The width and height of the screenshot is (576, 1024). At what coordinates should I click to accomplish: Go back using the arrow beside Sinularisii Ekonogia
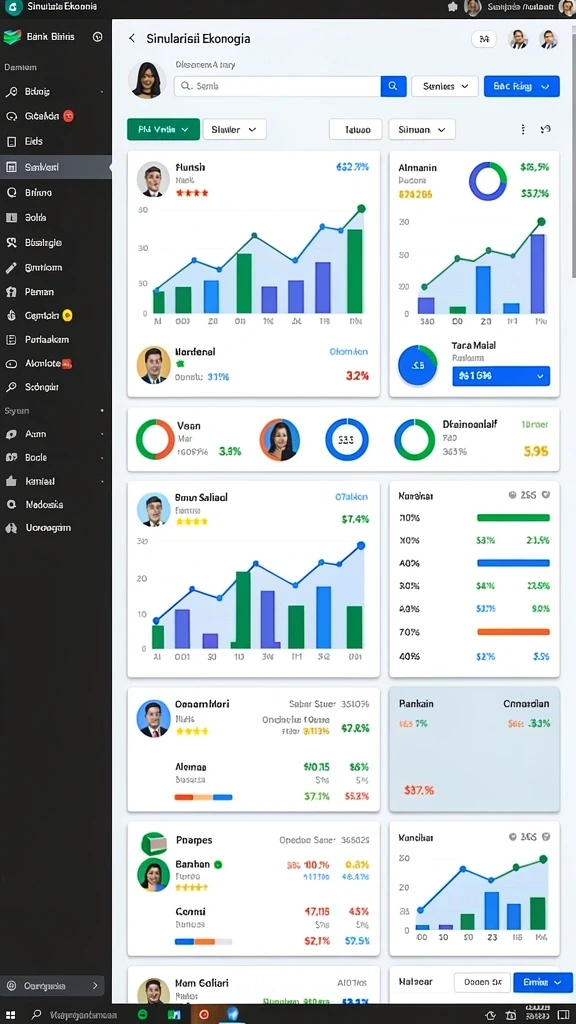pos(132,39)
